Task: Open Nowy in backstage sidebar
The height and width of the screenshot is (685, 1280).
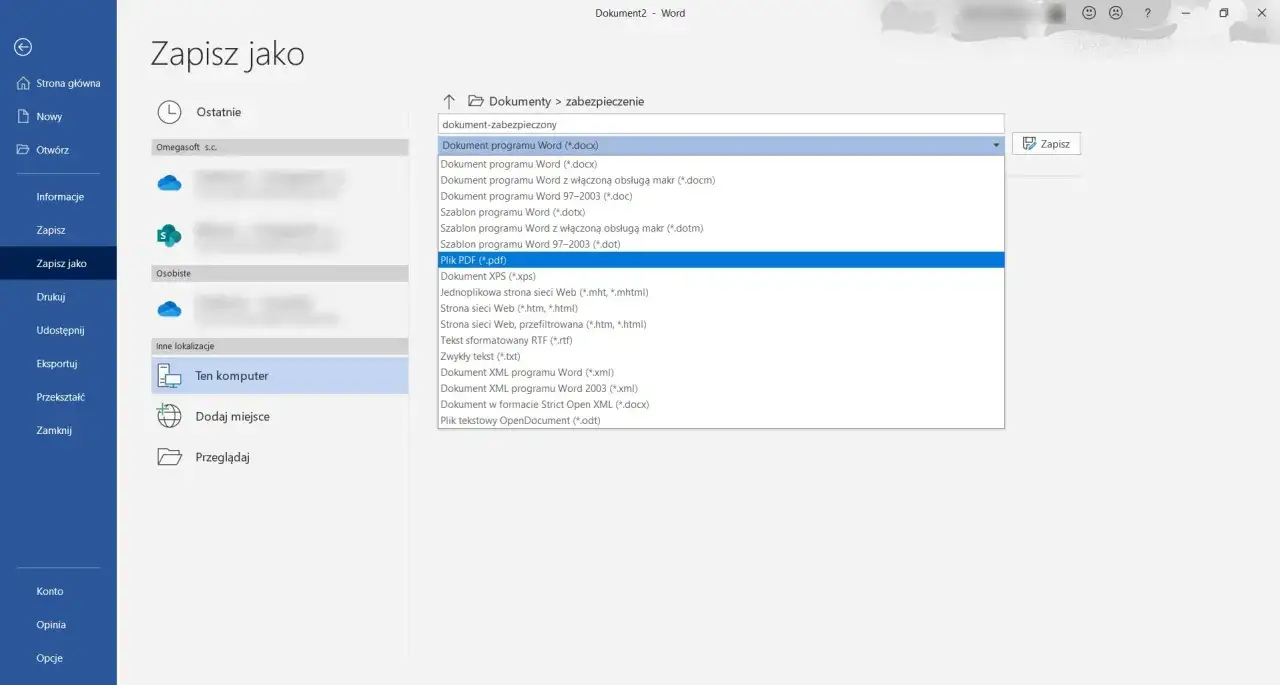Action: (58, 116)
